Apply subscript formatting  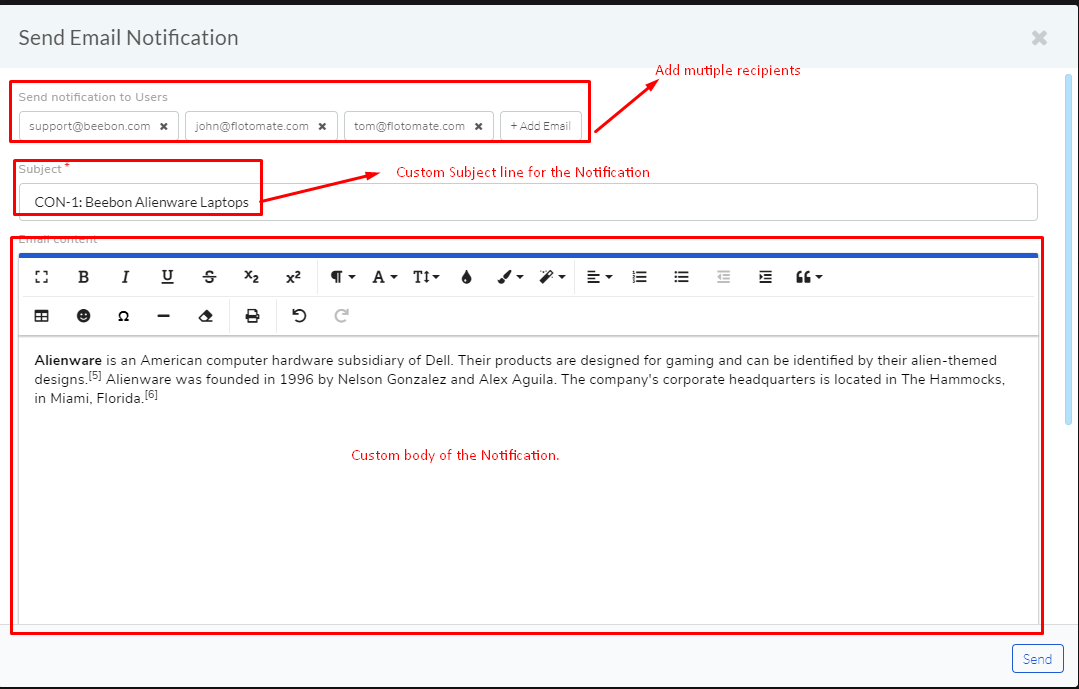click(x=251, y=277)
